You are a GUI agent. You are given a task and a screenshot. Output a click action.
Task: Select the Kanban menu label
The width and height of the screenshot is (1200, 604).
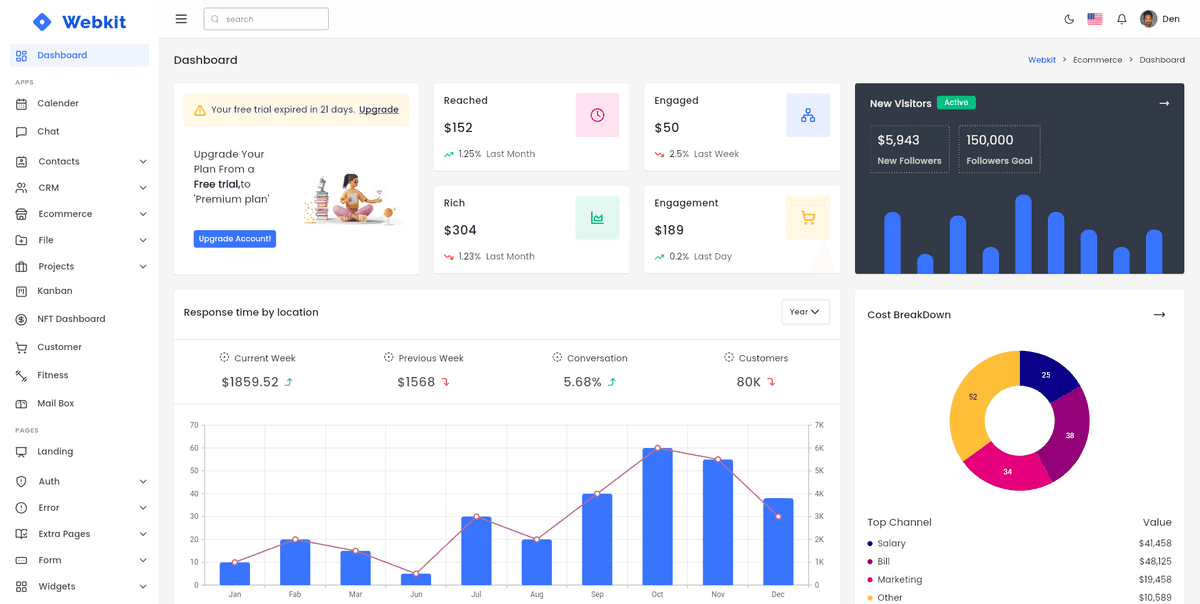pos(55,291)
